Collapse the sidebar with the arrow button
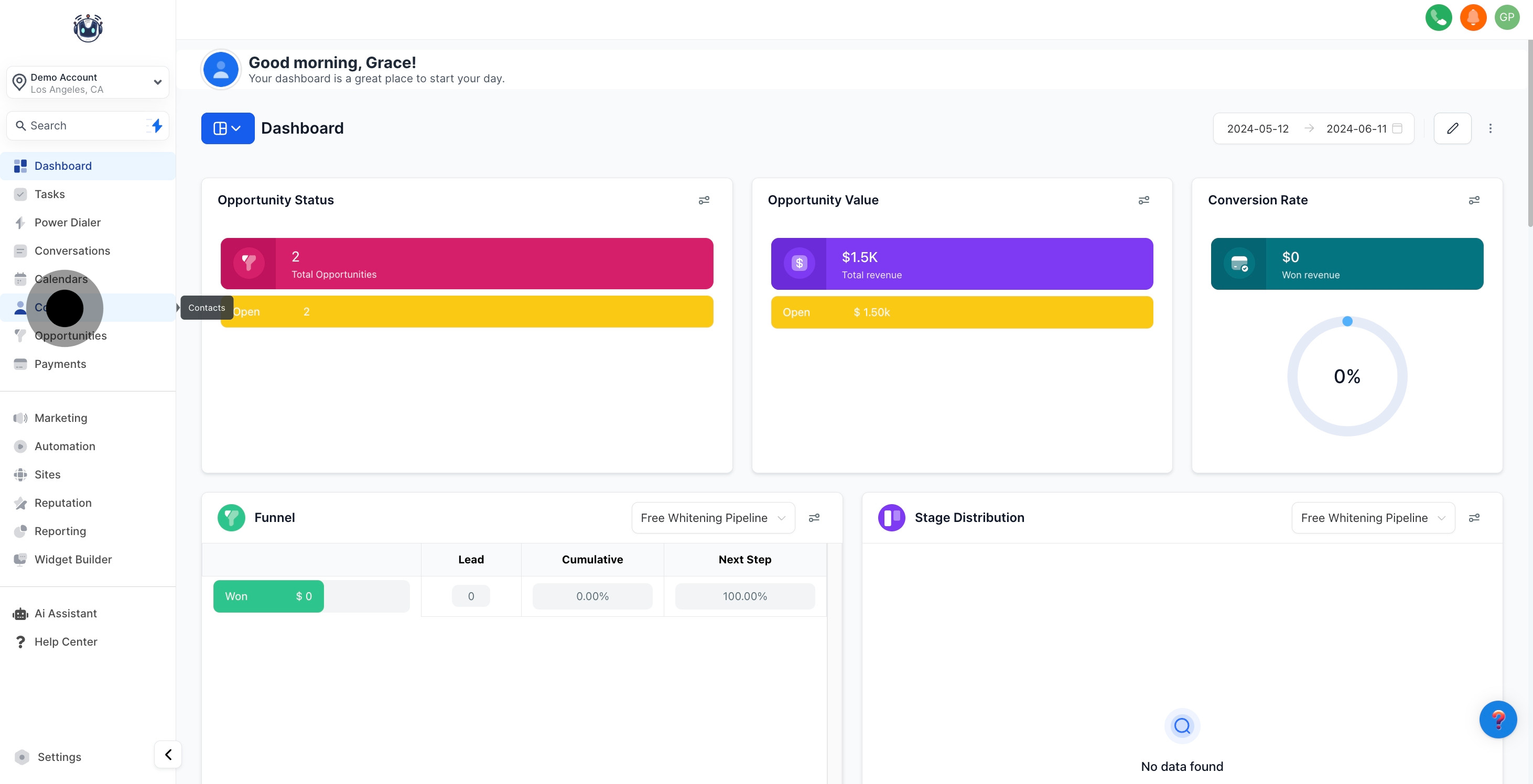Image resolution: width=1533 pixels, height=784 pixels. [x=168, y=754]
